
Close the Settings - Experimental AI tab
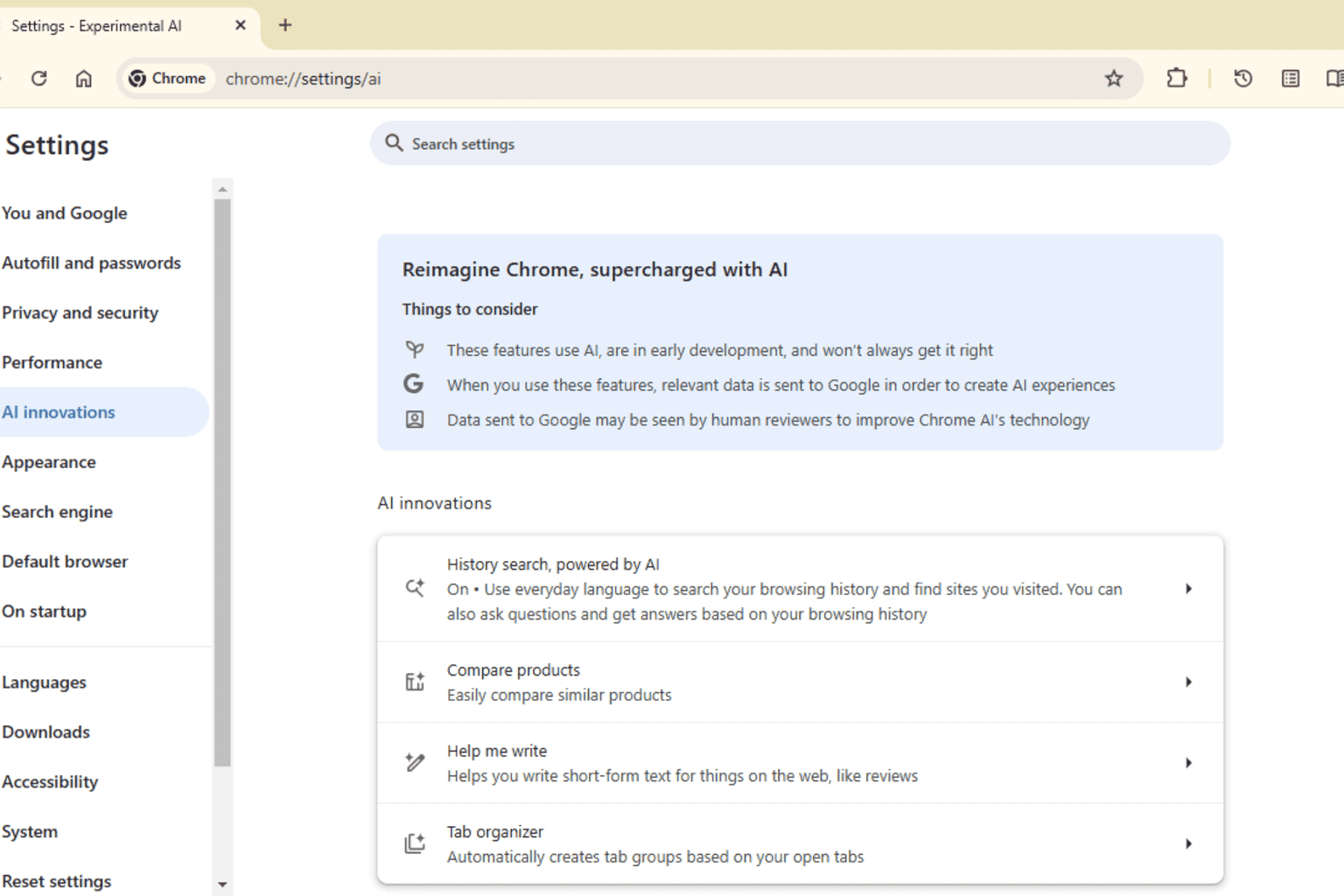[241, 25]
